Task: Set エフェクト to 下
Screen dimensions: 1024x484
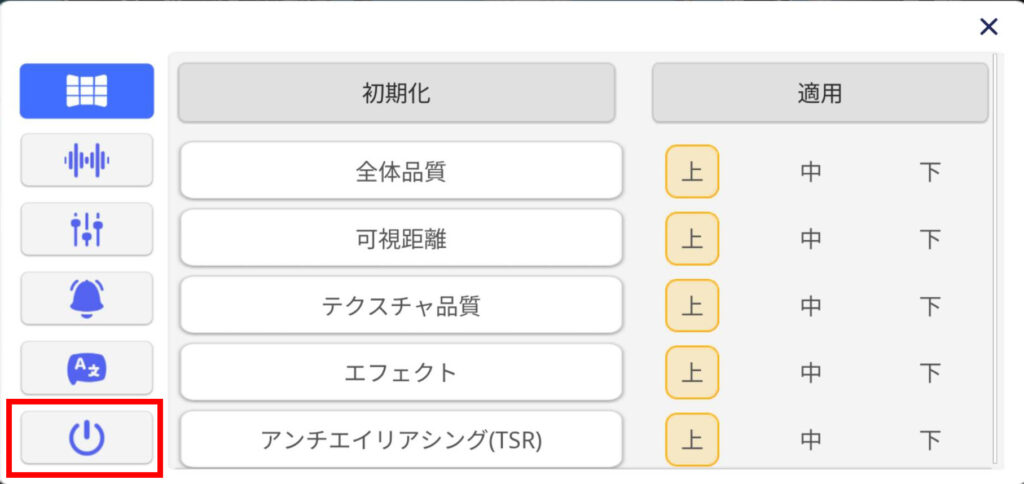Action: click(x=929, y=373)
